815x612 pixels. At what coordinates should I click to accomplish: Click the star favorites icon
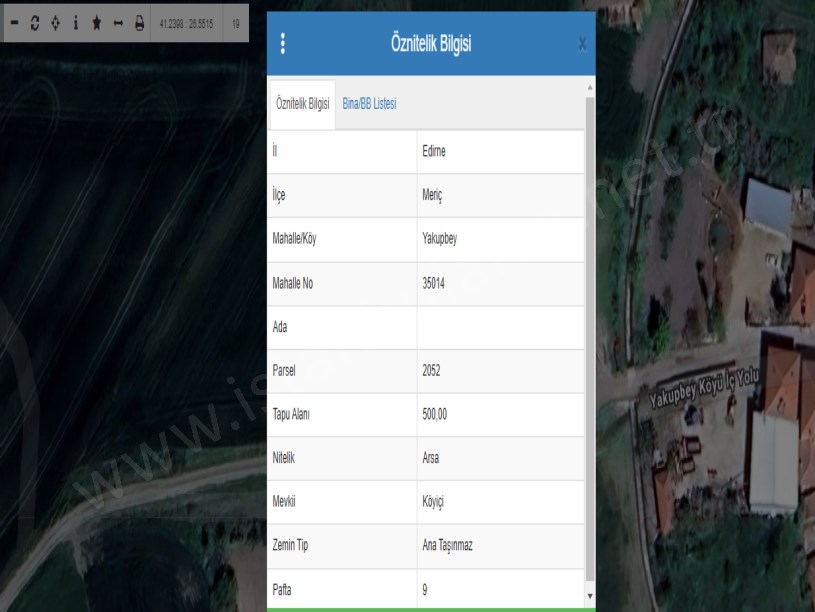[x=97, y=22]
